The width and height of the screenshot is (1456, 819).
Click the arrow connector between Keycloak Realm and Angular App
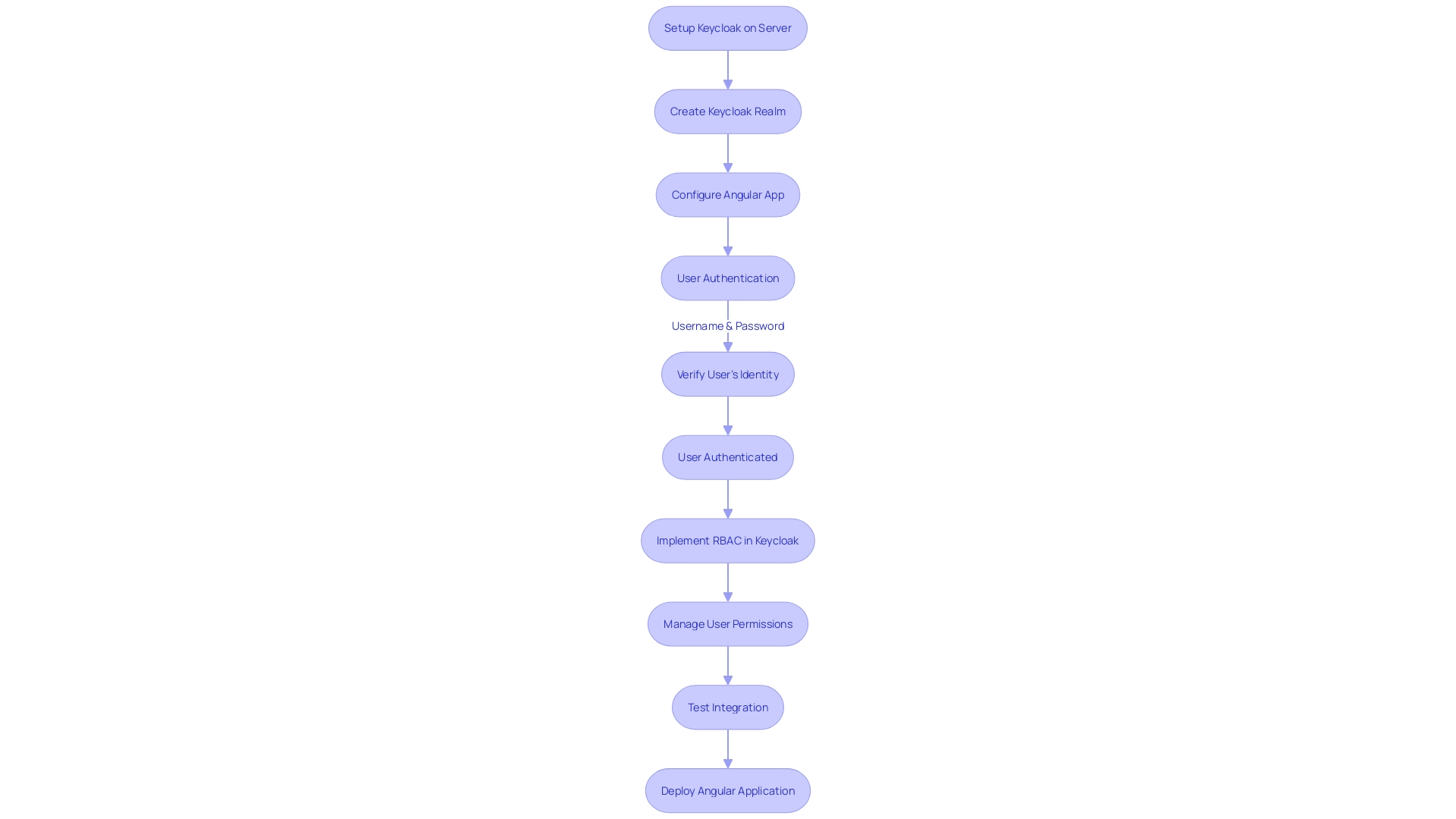click(x=727, y=152)
